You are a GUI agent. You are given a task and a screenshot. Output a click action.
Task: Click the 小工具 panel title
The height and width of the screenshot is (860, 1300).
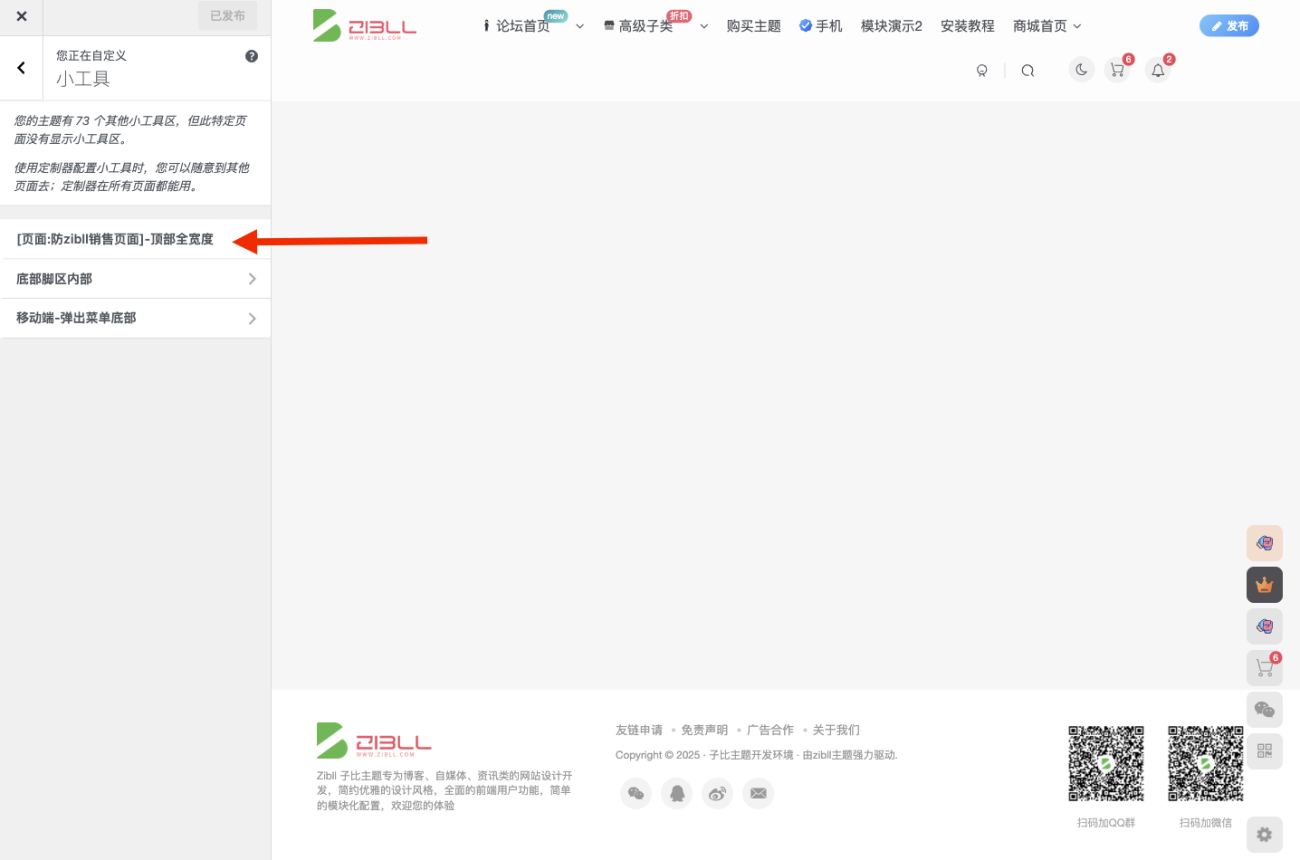(83, 79)
